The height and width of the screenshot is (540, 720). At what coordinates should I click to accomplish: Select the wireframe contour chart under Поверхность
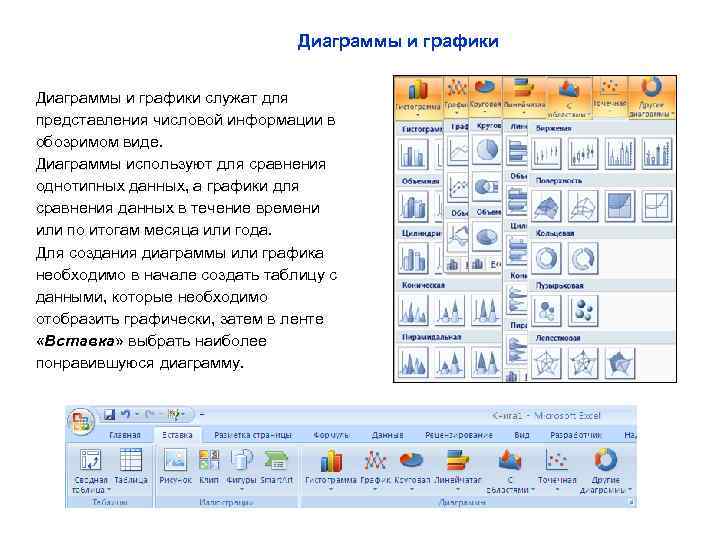point(657,206)
